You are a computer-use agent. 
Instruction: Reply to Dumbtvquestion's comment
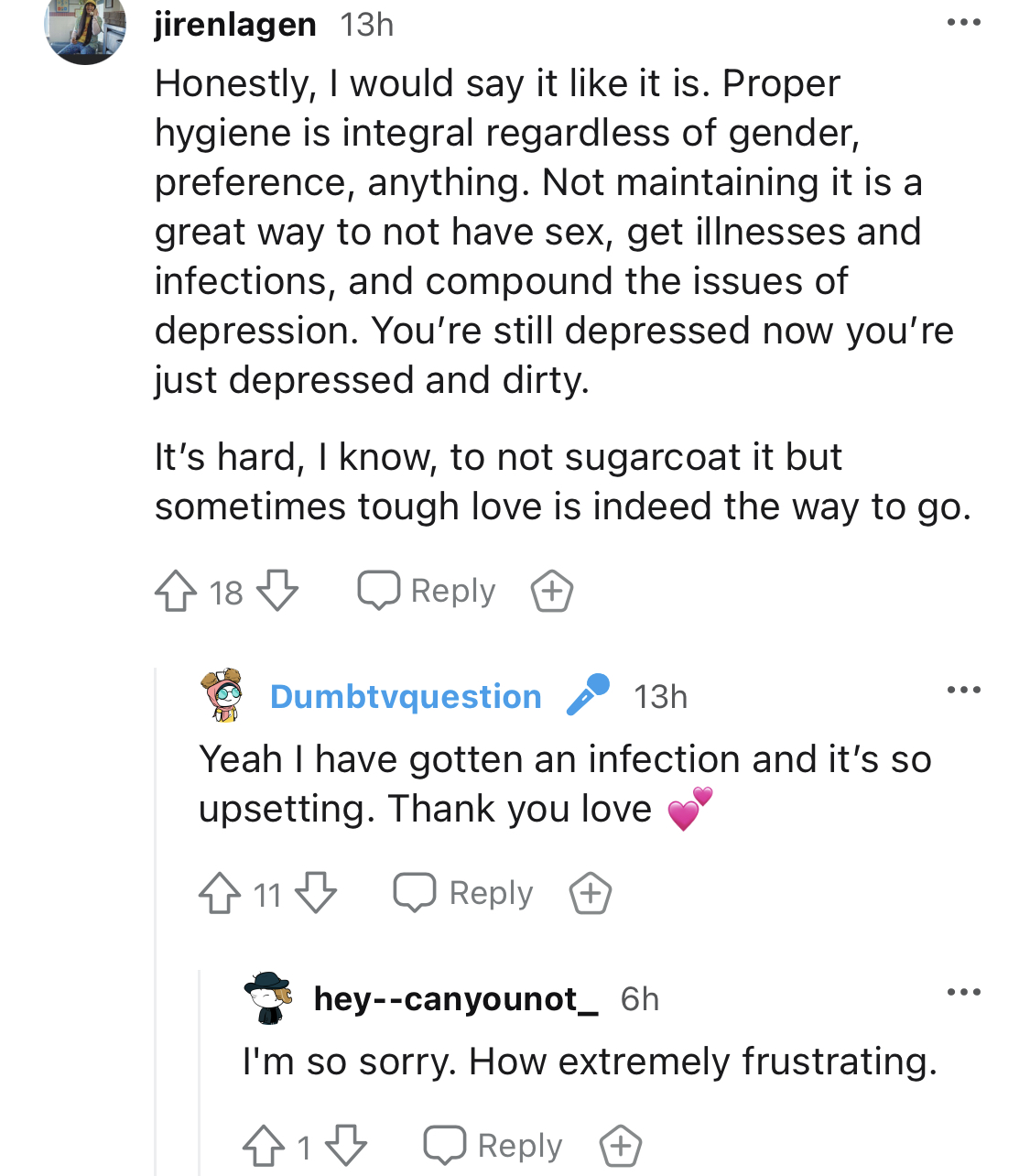[x=463, y=893]
